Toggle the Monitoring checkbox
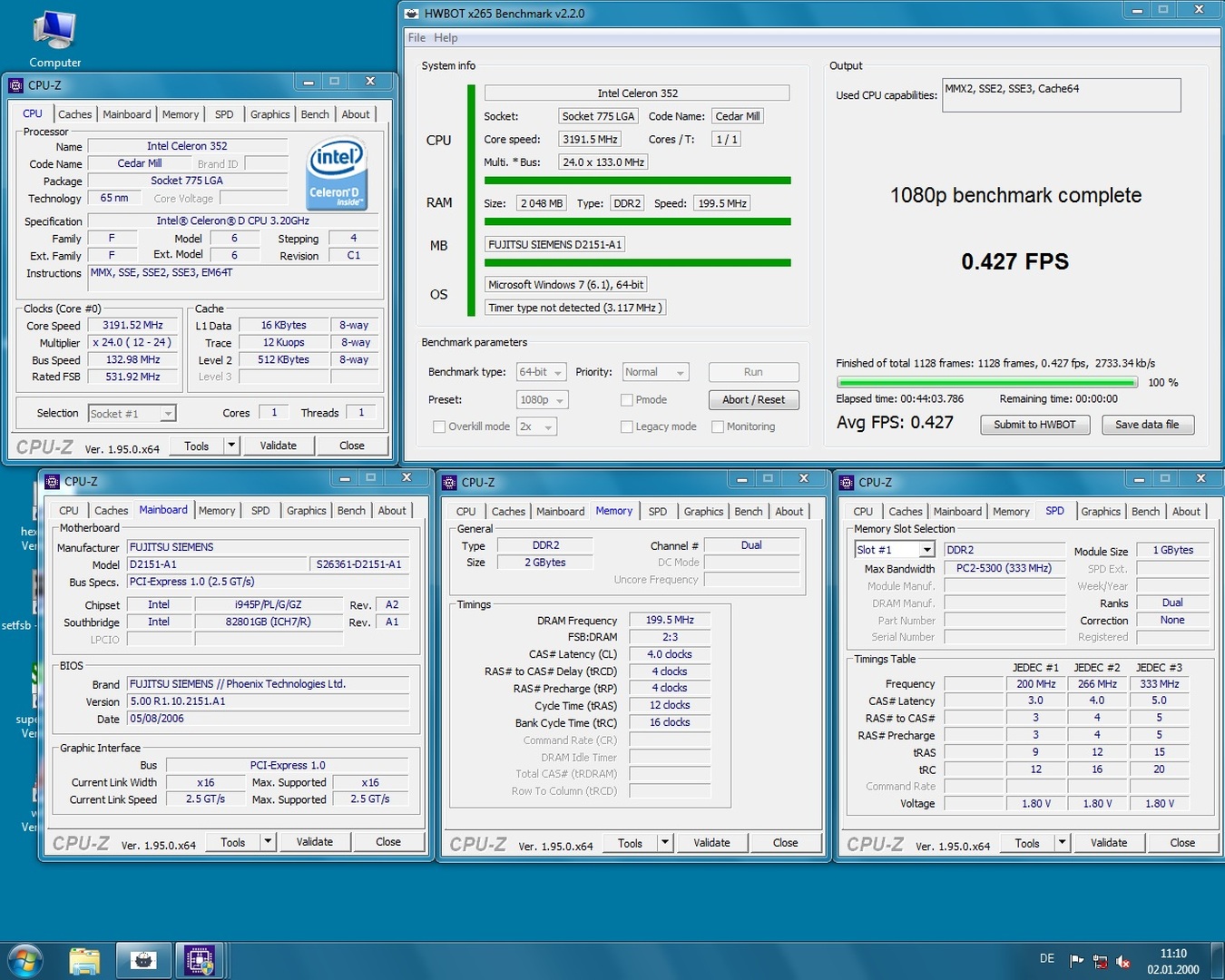Viewport: 1225px width, 980px height. [718, 426]
